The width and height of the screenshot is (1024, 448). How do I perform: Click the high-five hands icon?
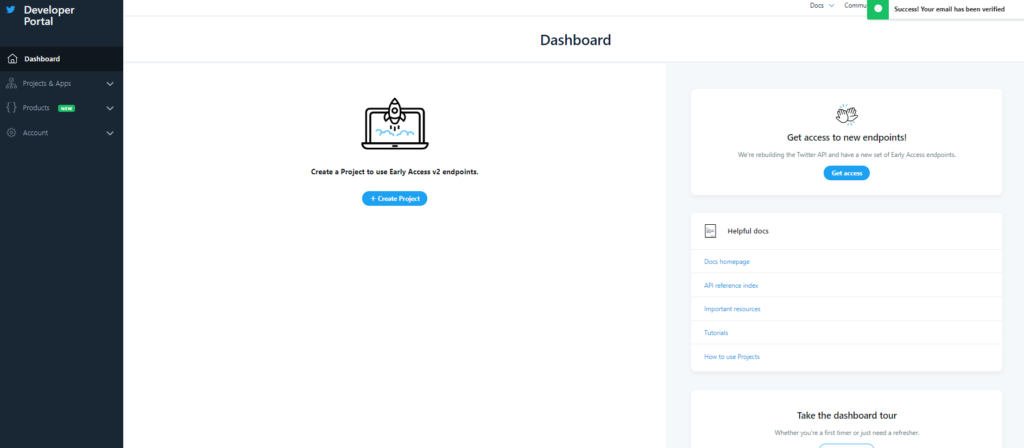coord(846,114)
